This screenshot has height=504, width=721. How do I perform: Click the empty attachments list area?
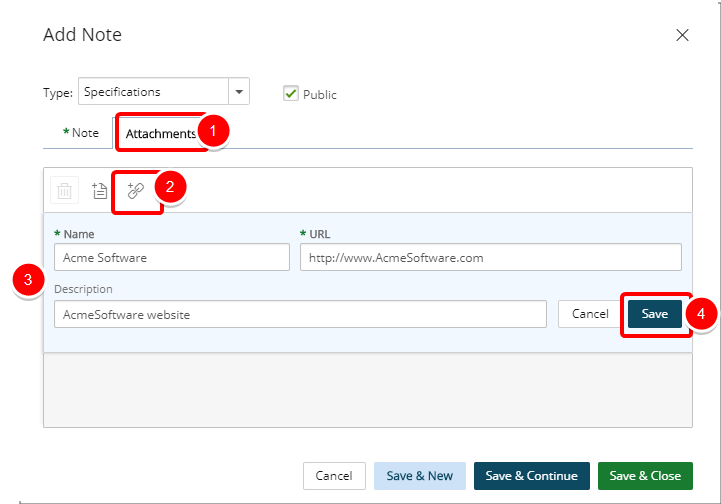click(x=368, y=390)
